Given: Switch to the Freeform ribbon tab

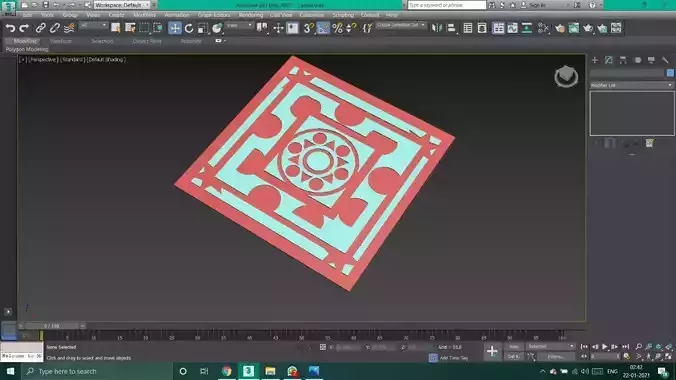Looking at the screenshot, I should pyautogui.click(x=61, y=41).
